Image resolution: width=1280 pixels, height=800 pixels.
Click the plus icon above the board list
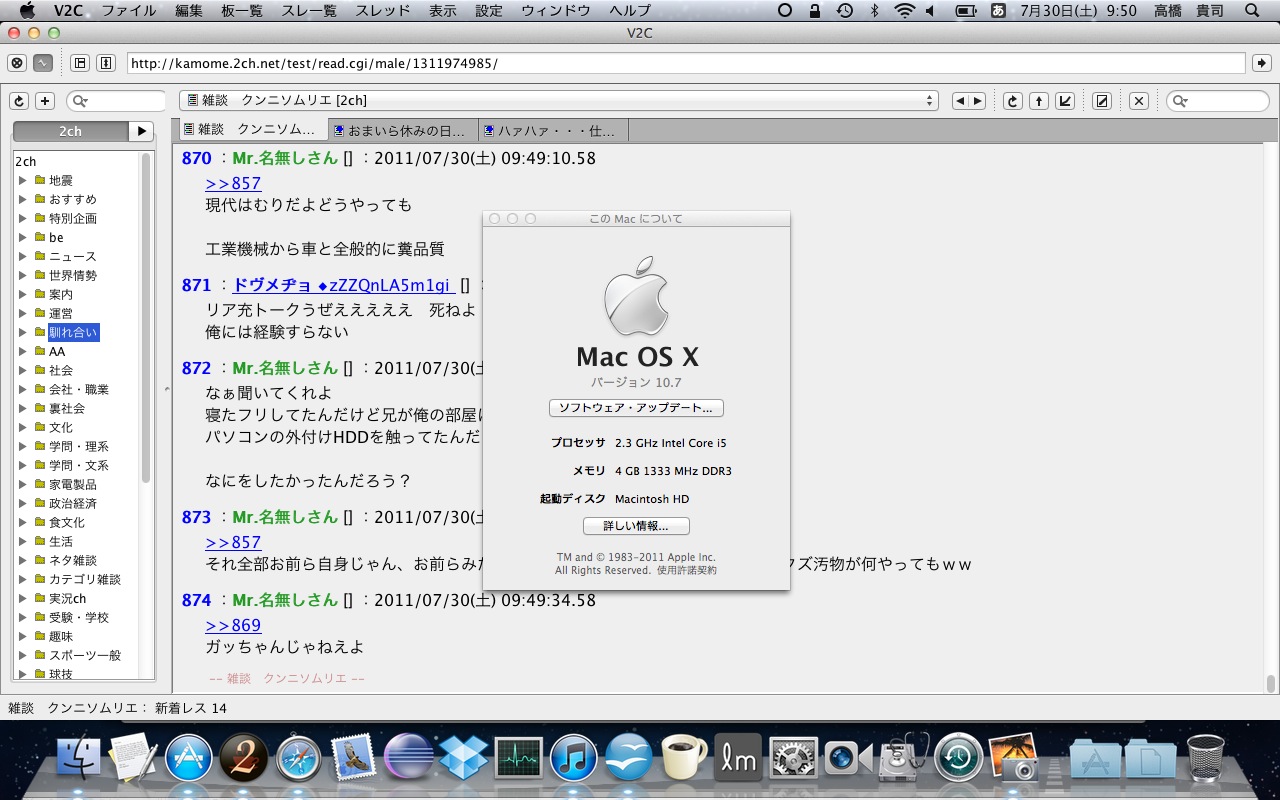(45, 101)
